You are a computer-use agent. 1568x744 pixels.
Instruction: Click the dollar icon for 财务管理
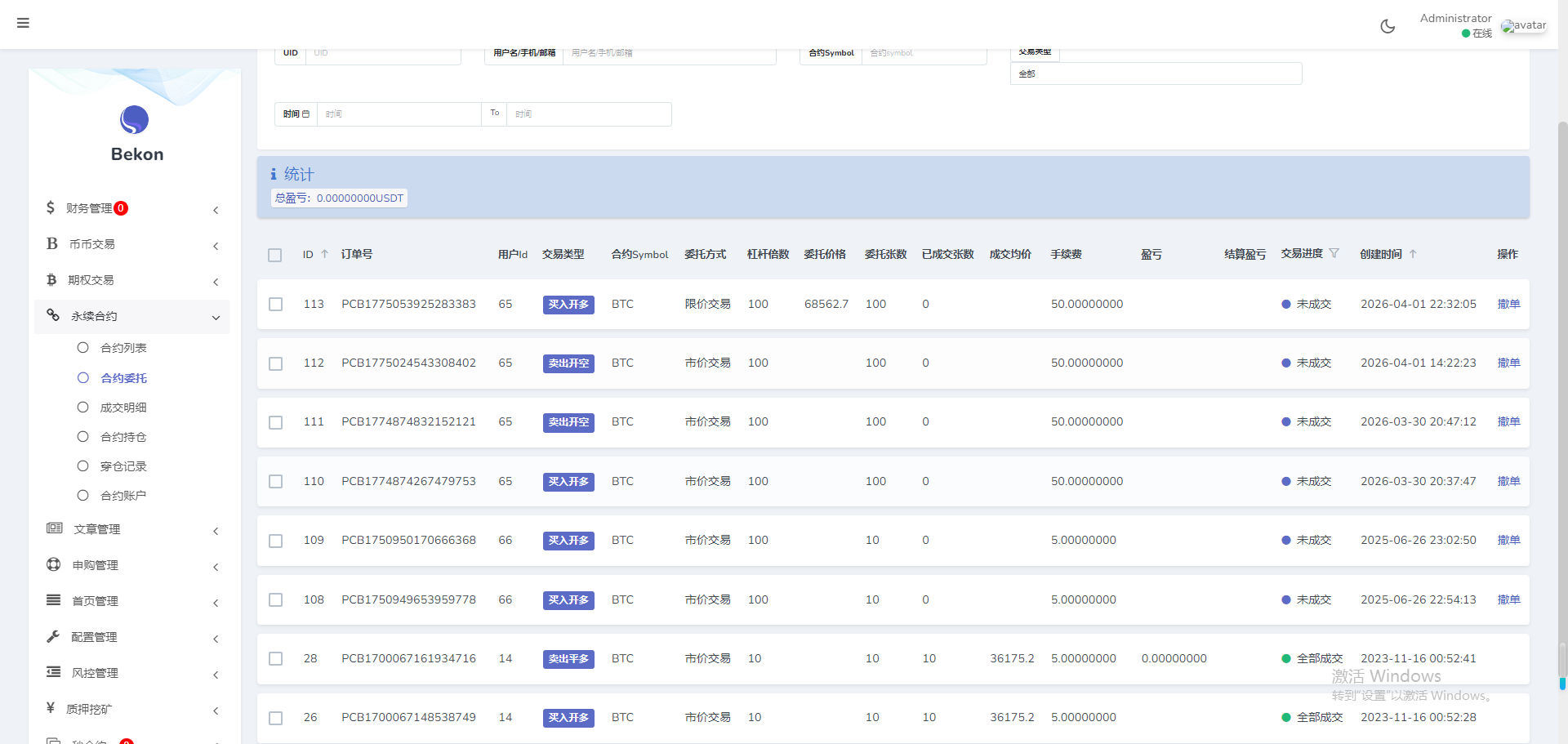point(51,207)
